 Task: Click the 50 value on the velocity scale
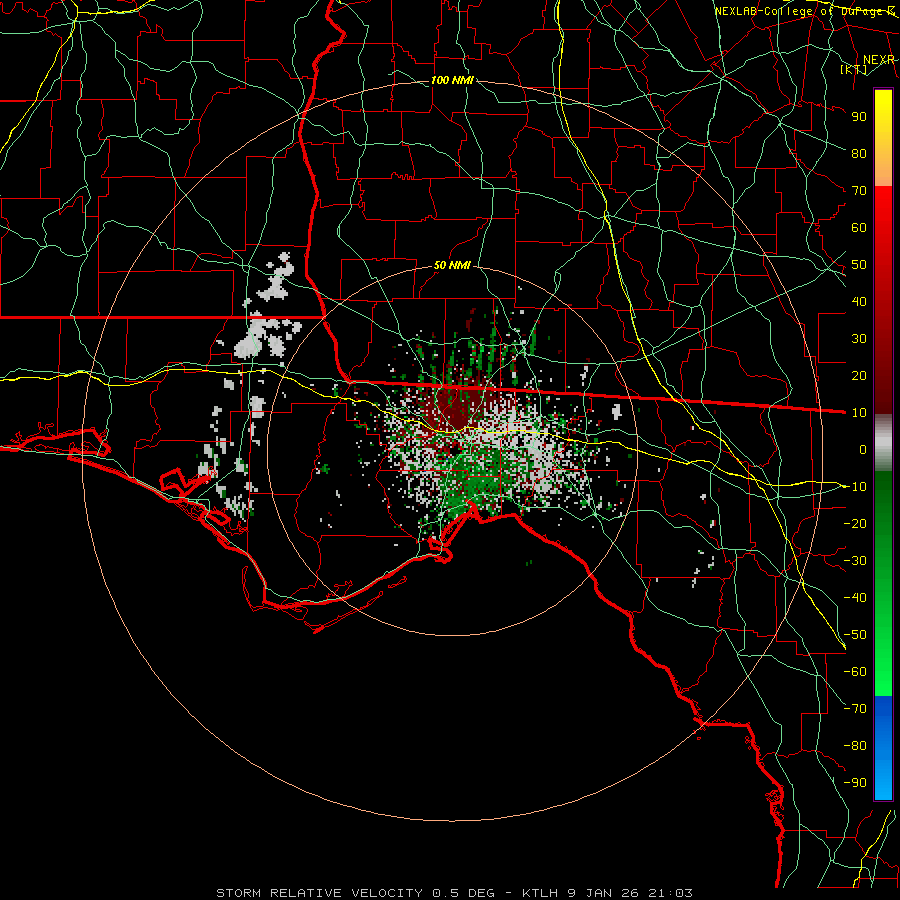859,265
